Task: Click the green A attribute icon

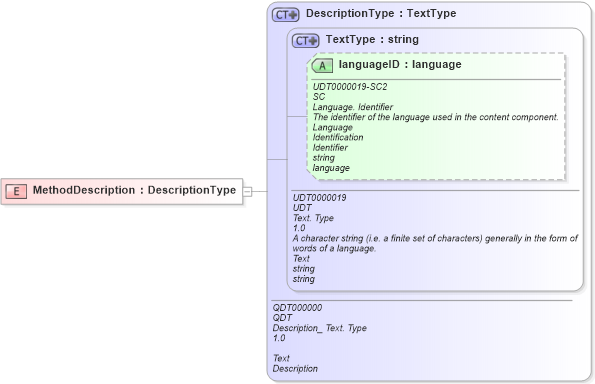Action: point(322,66)
